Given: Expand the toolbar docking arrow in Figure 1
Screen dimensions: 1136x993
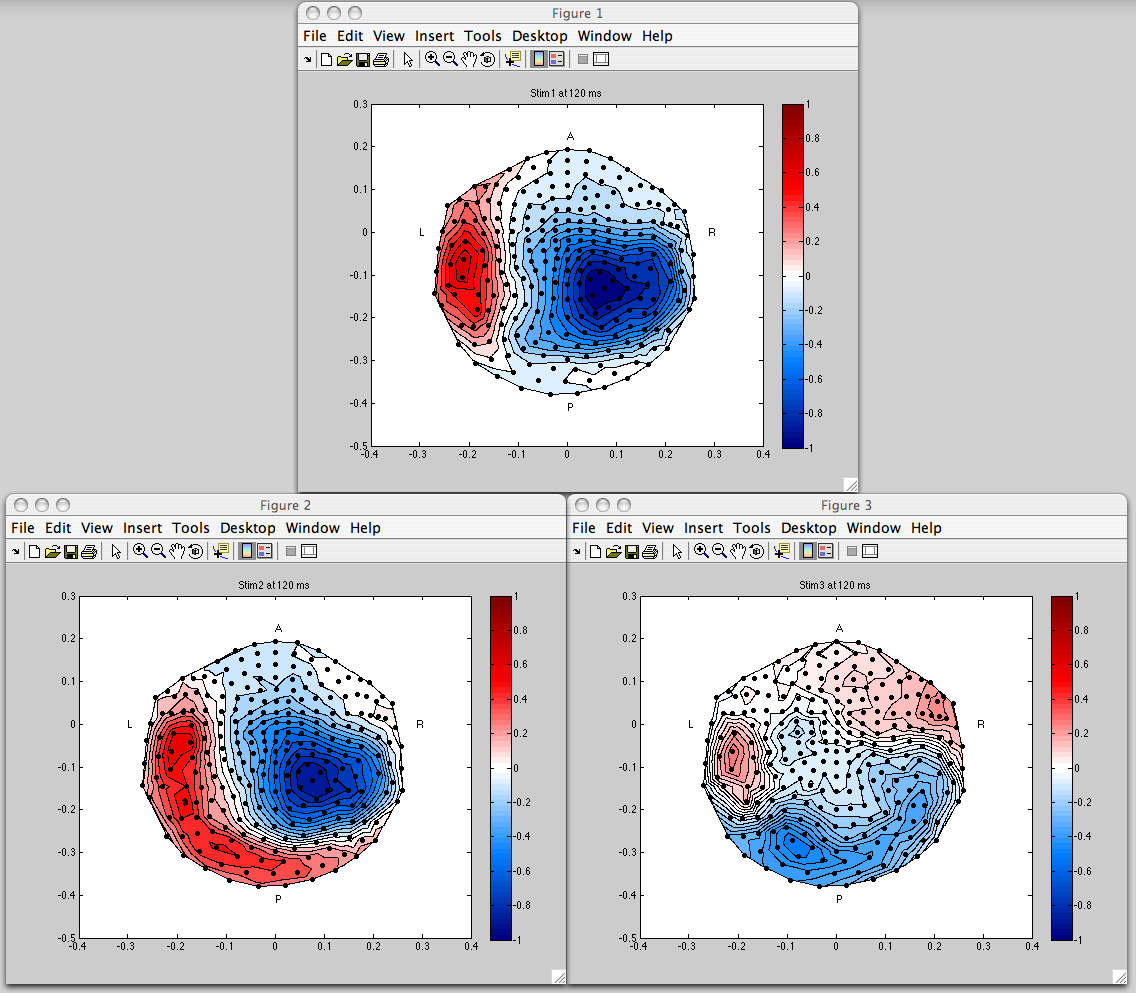Looking at the screenshot, I should coord(307,60).
